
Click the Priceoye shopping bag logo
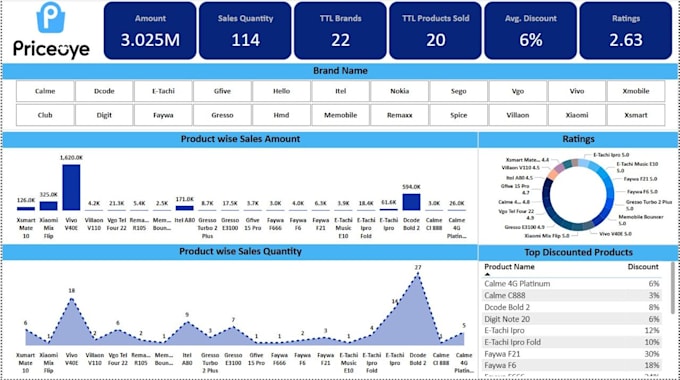51,18
